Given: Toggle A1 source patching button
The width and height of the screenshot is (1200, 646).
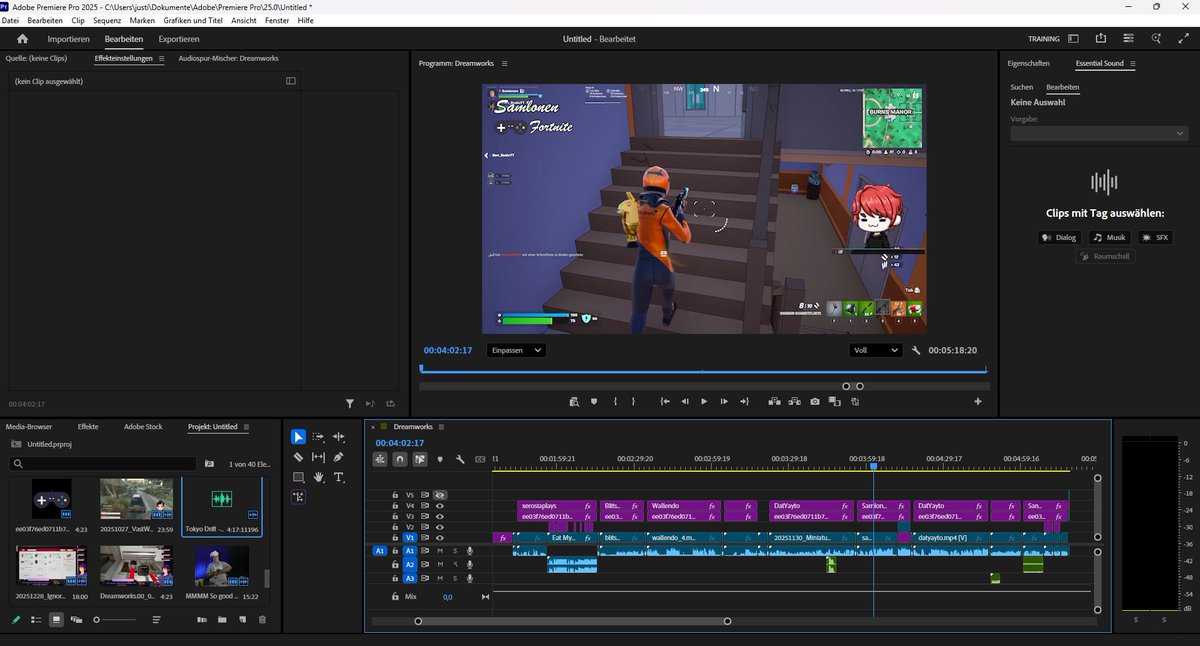Looking at the screenshot, I should coord(380,551).
